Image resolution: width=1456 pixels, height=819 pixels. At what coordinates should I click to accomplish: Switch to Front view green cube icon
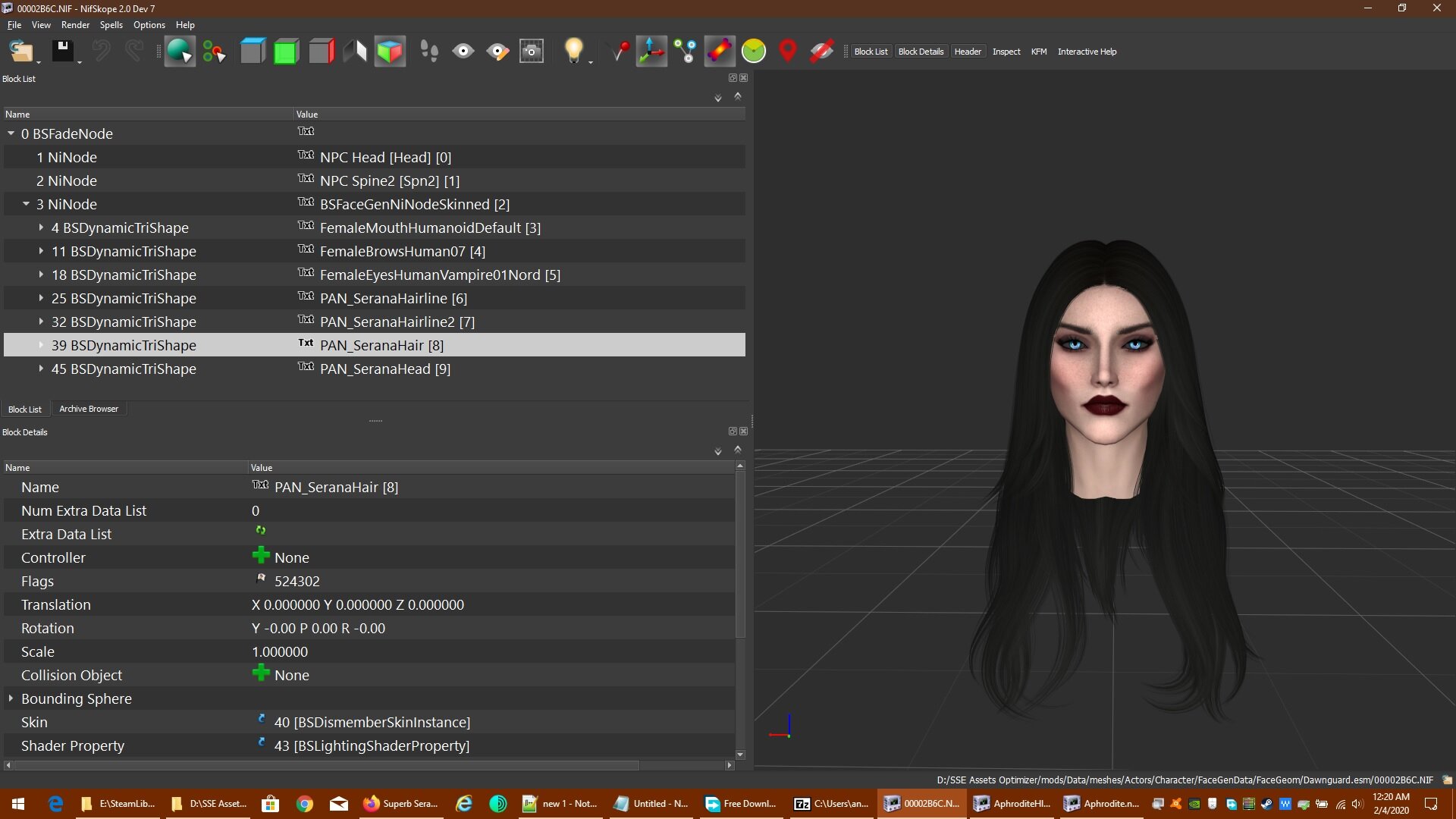coord(286,52)
